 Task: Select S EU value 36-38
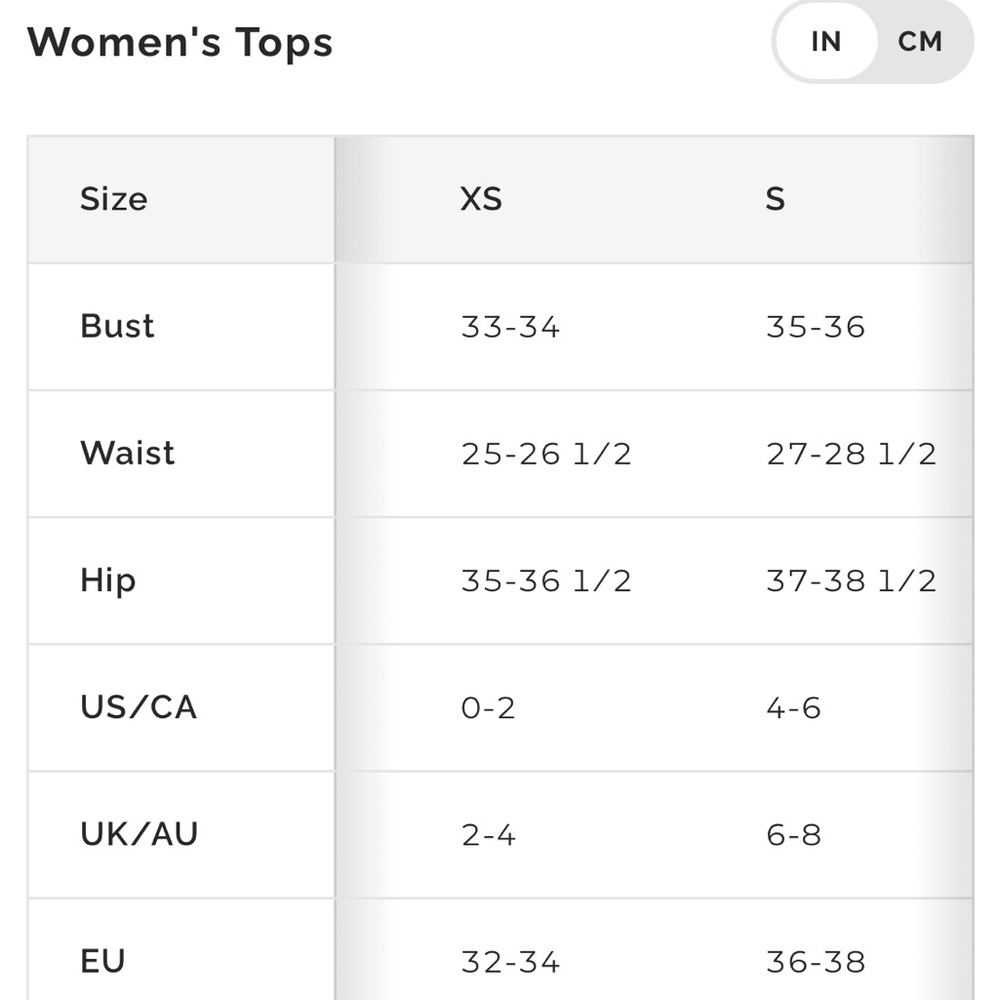tap(816, 962)
